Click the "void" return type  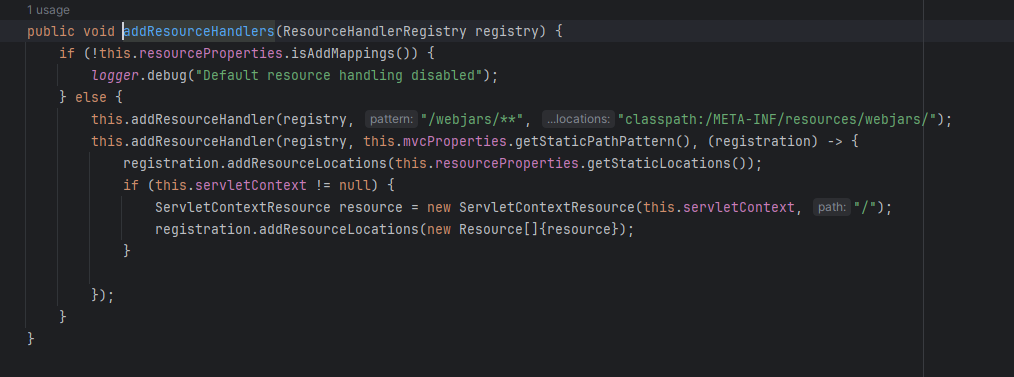(99, 31)
